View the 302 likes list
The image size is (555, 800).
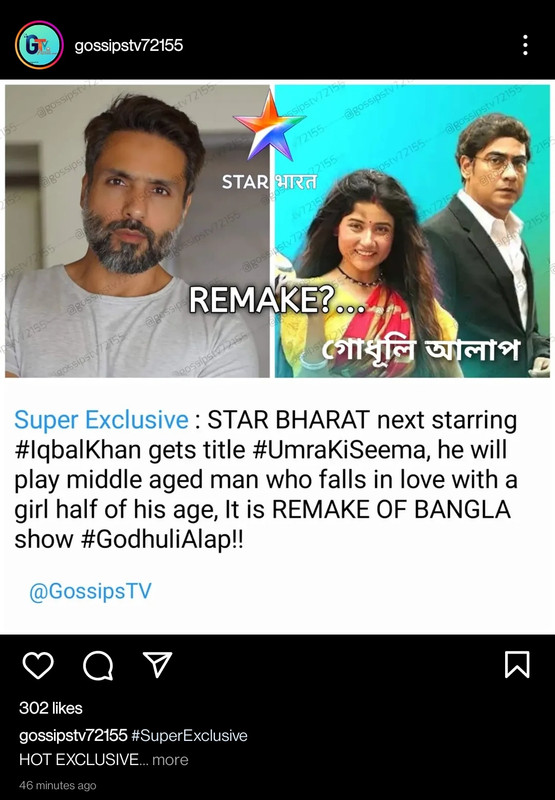point(51,708)
